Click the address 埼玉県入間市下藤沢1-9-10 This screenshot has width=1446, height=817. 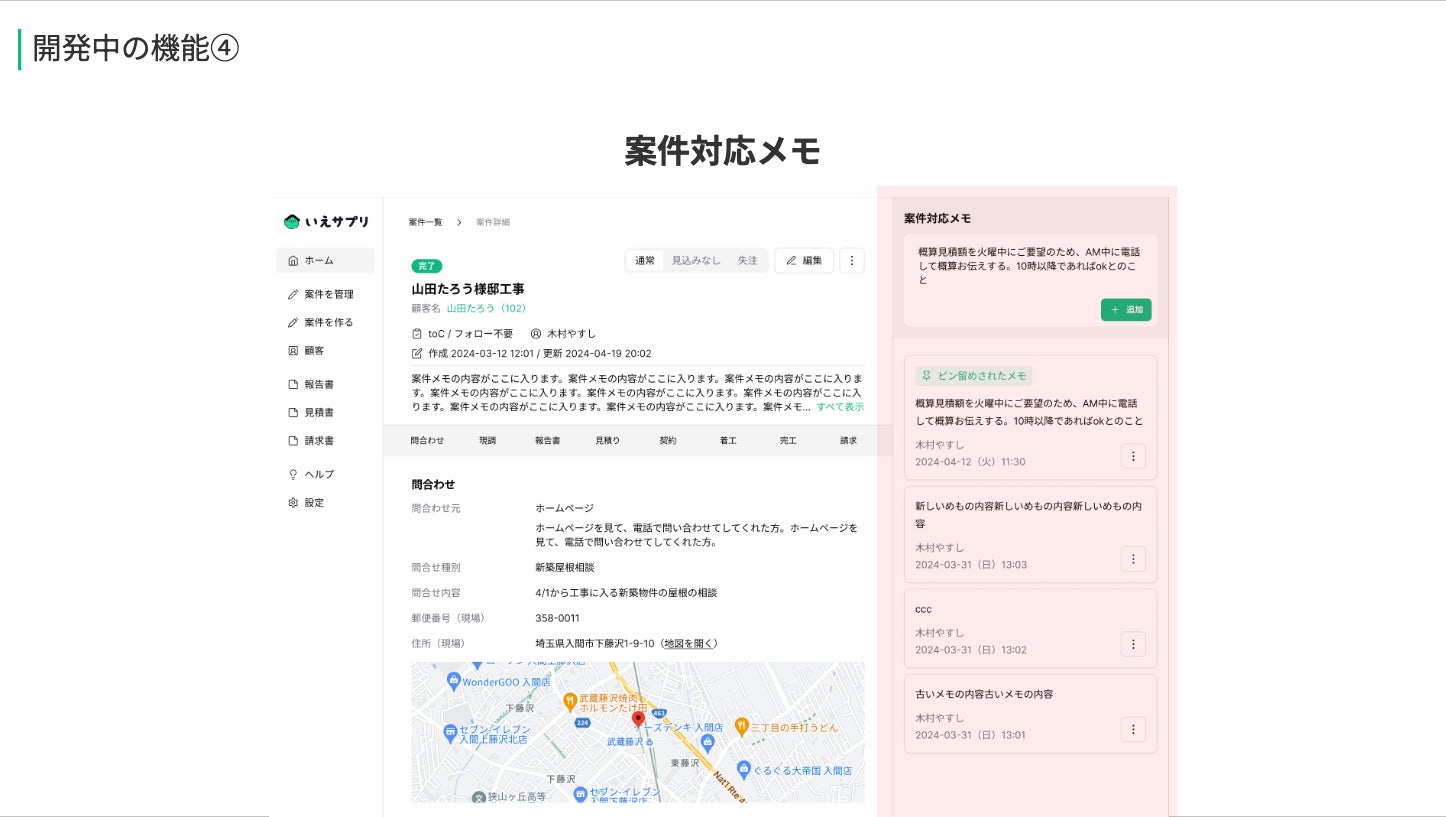coord(595,644)
